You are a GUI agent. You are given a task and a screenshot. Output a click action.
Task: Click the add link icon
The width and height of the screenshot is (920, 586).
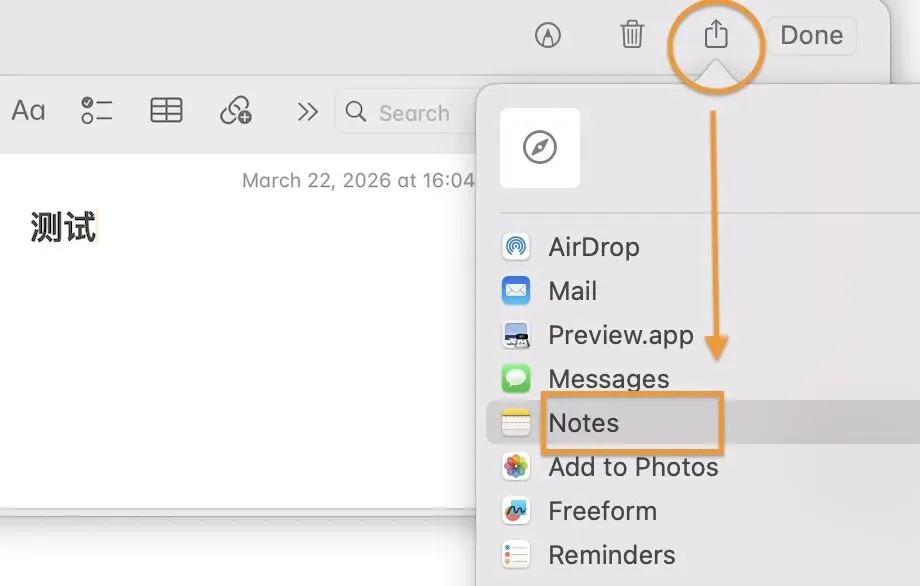click(236, 110)
